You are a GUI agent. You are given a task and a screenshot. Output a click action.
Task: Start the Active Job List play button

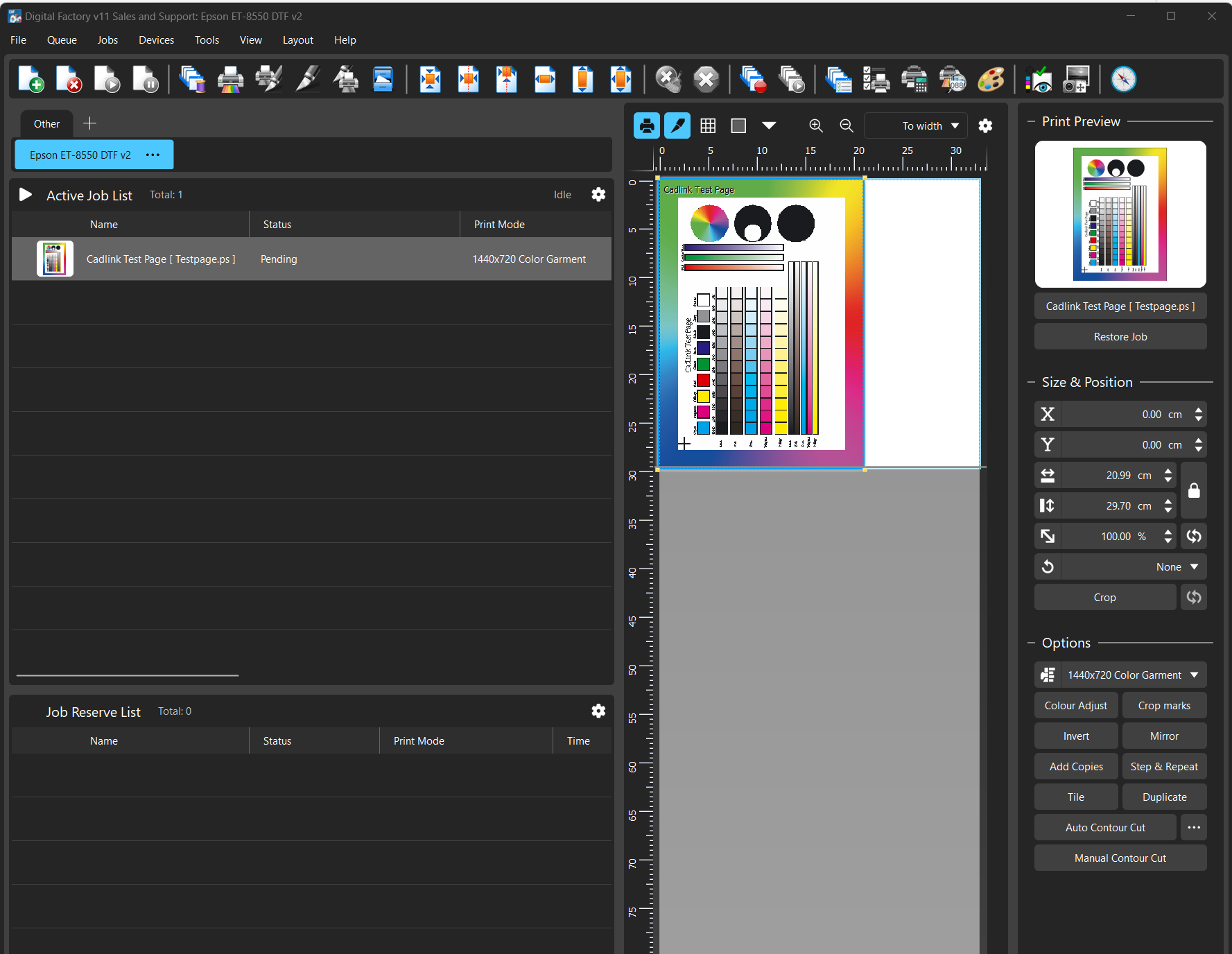(26, 195)
